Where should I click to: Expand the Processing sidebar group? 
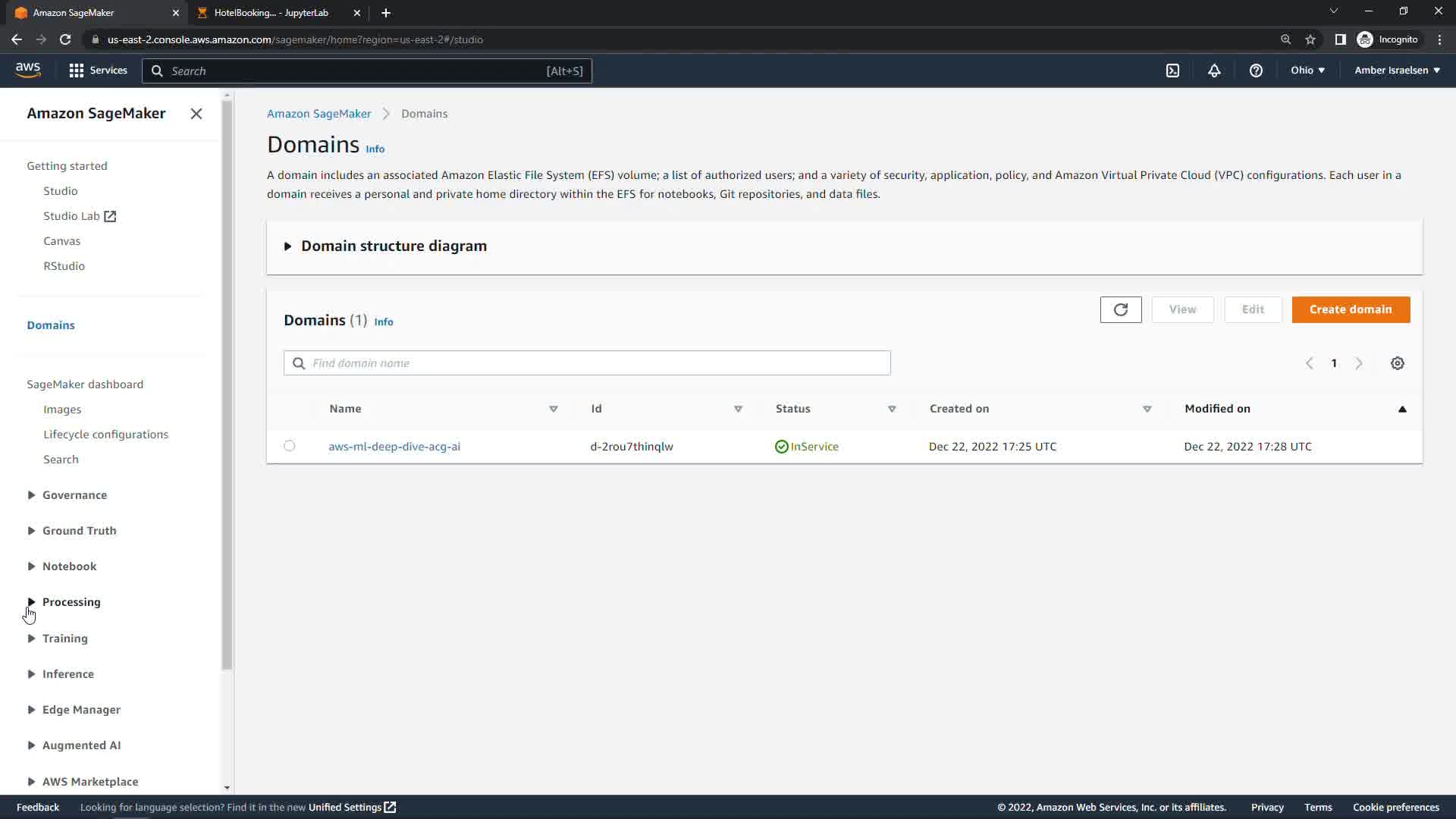[31, 602]
